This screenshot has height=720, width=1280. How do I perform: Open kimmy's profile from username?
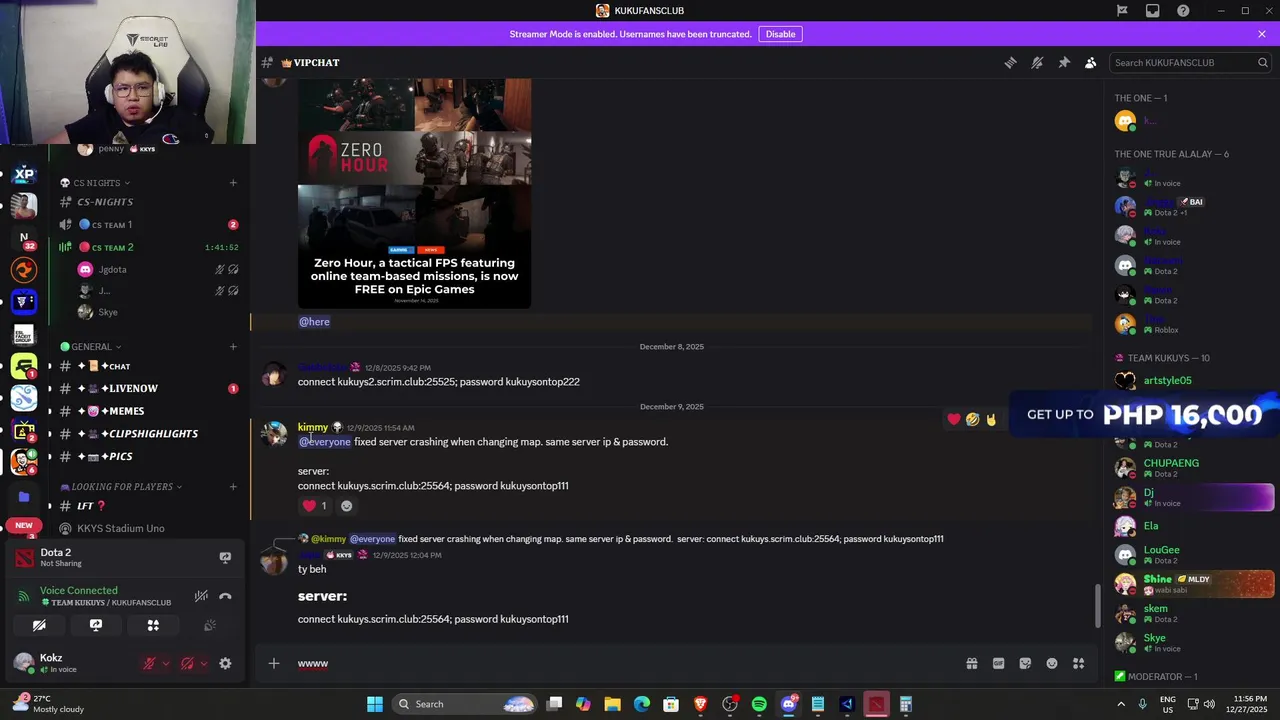(x=313, y=427)
